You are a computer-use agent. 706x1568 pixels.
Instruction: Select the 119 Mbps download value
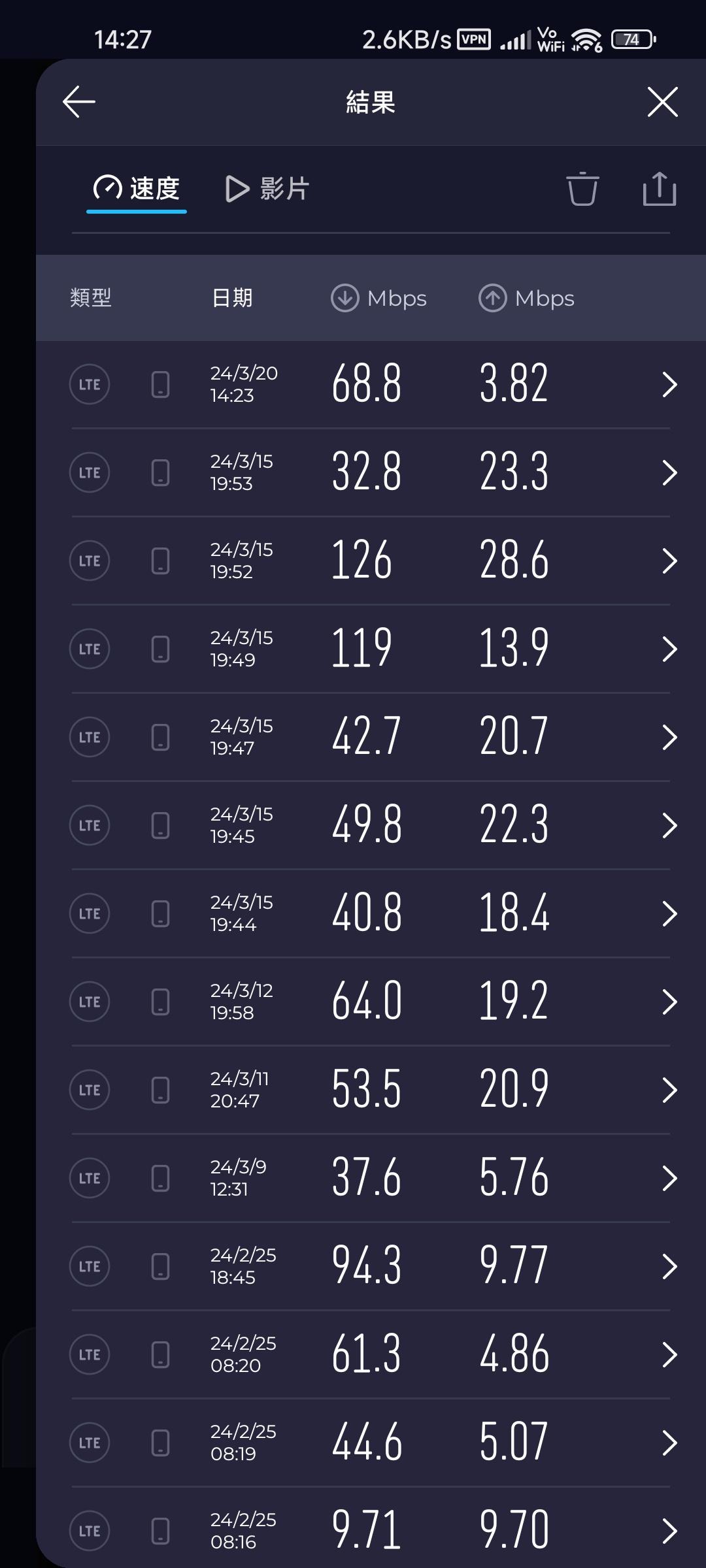361,648
